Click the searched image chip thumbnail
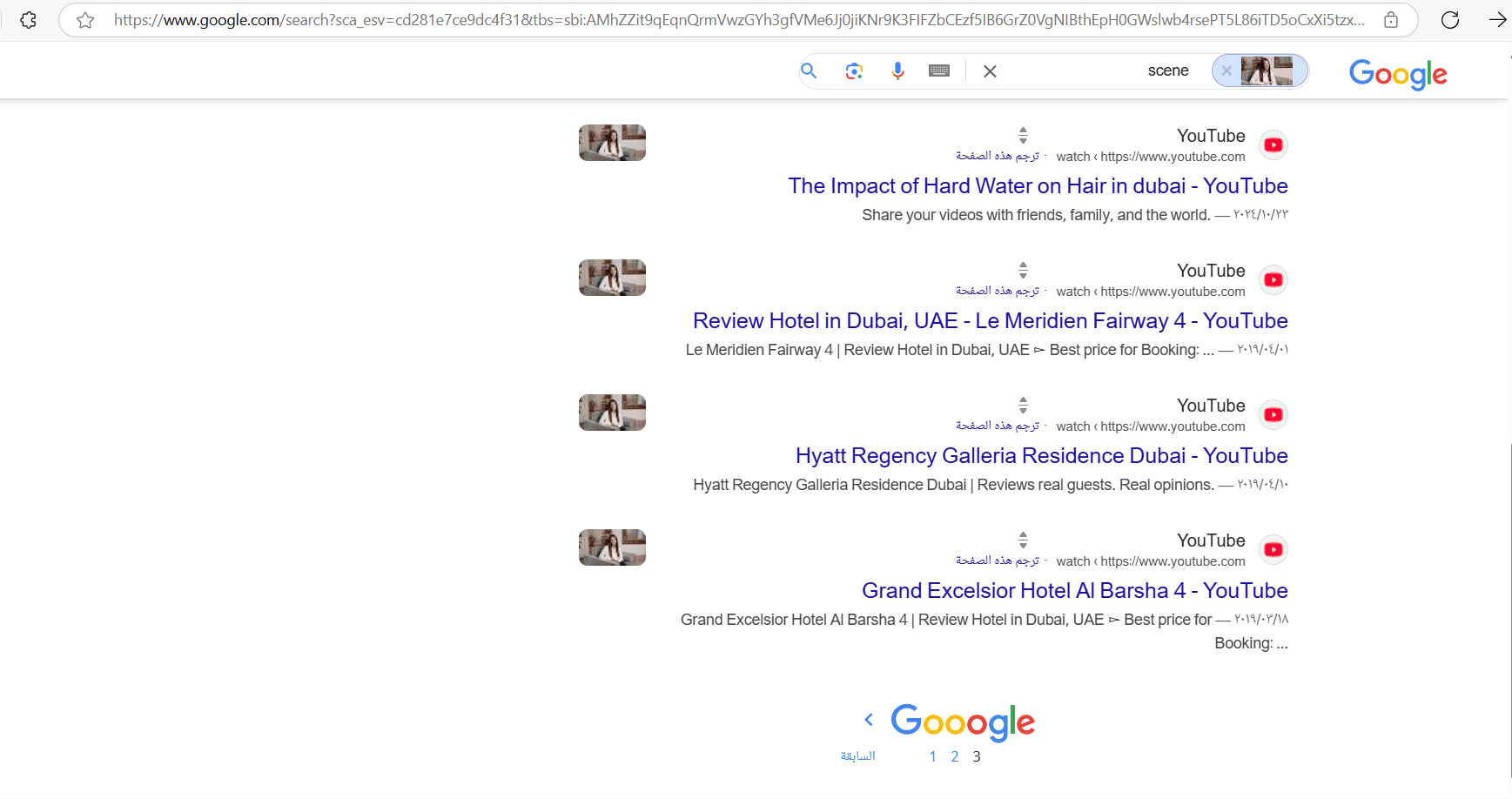The width and height of the screenshot is (1512, 799). [1267, 70]
